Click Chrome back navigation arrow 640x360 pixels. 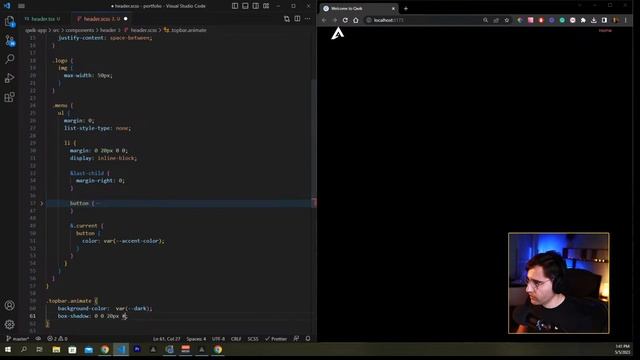click(x=324, y=20)
